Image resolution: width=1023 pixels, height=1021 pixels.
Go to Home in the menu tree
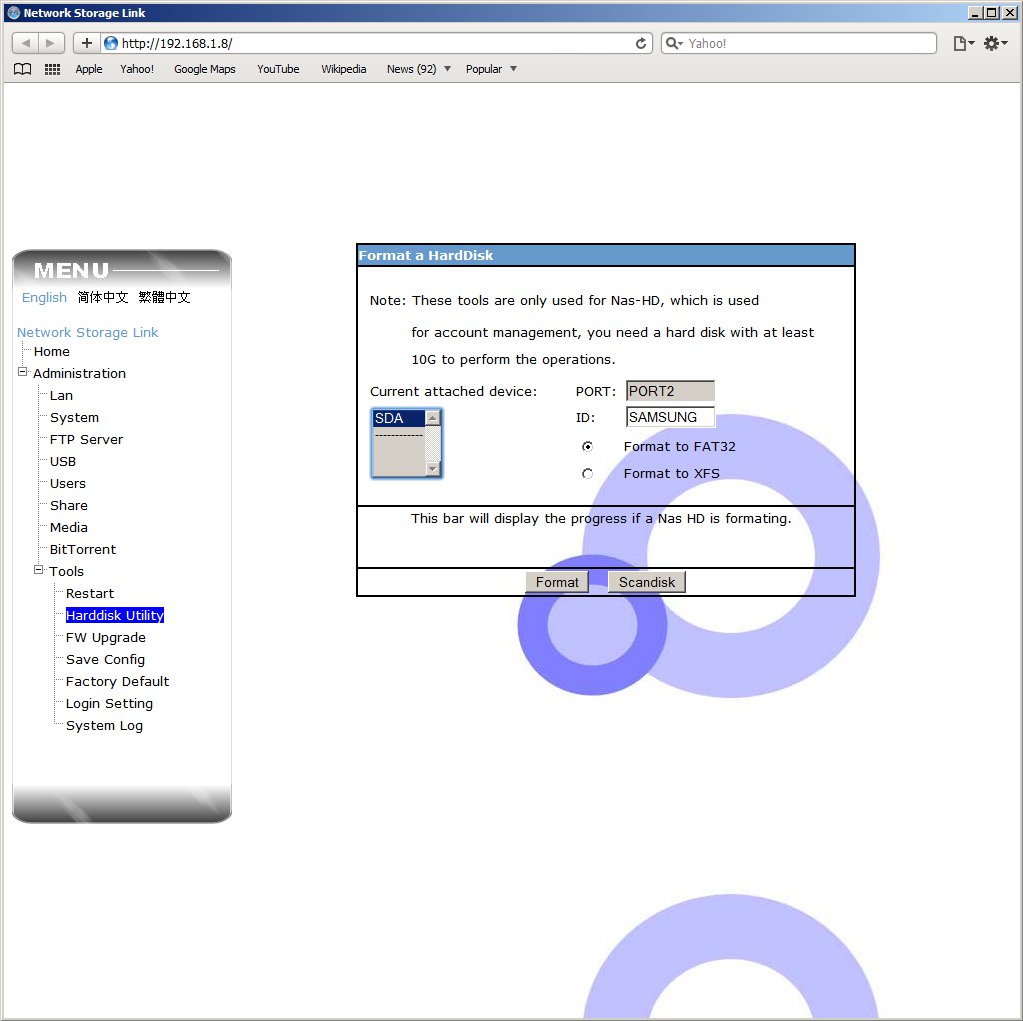(52, 351)
